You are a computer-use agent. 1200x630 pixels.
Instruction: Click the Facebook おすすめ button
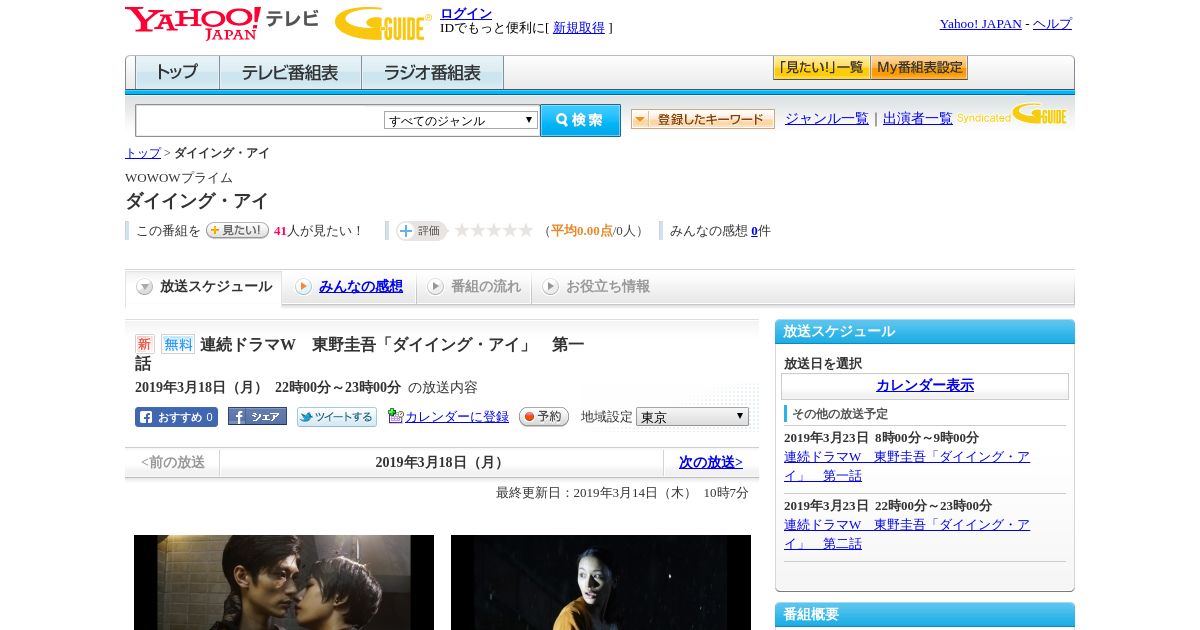pyautogui.click(x=176, y=417)
